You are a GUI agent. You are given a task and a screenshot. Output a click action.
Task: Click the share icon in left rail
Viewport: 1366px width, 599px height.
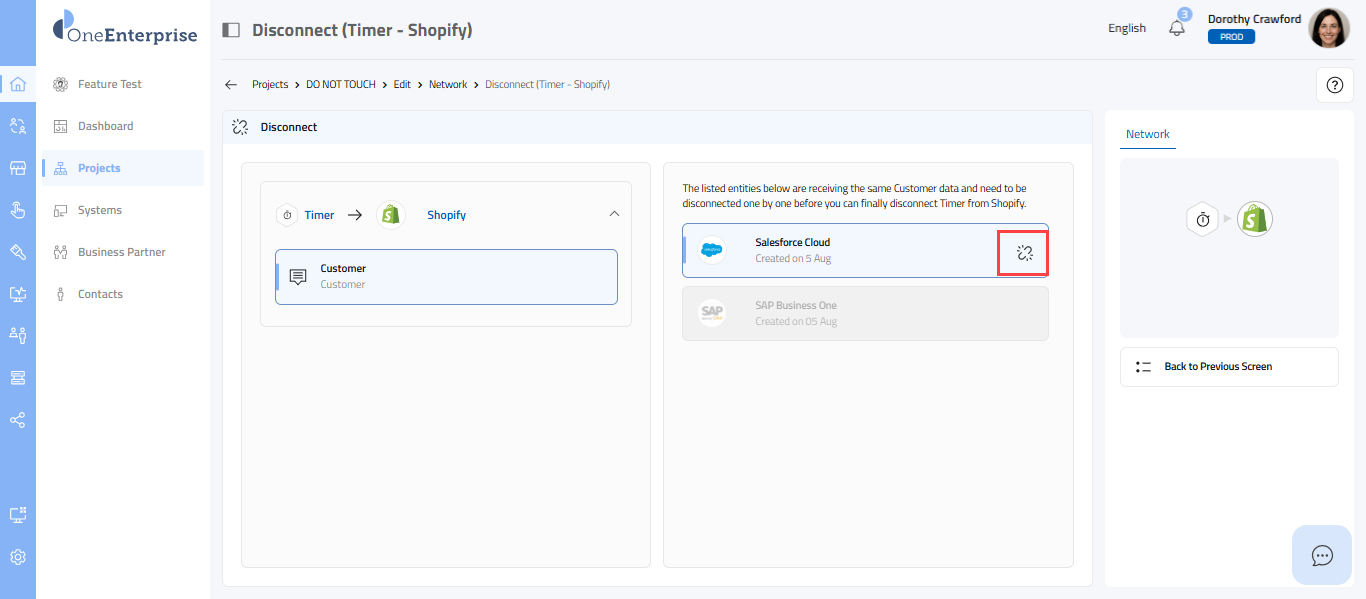pyautogui.click(x=18, y=420)
